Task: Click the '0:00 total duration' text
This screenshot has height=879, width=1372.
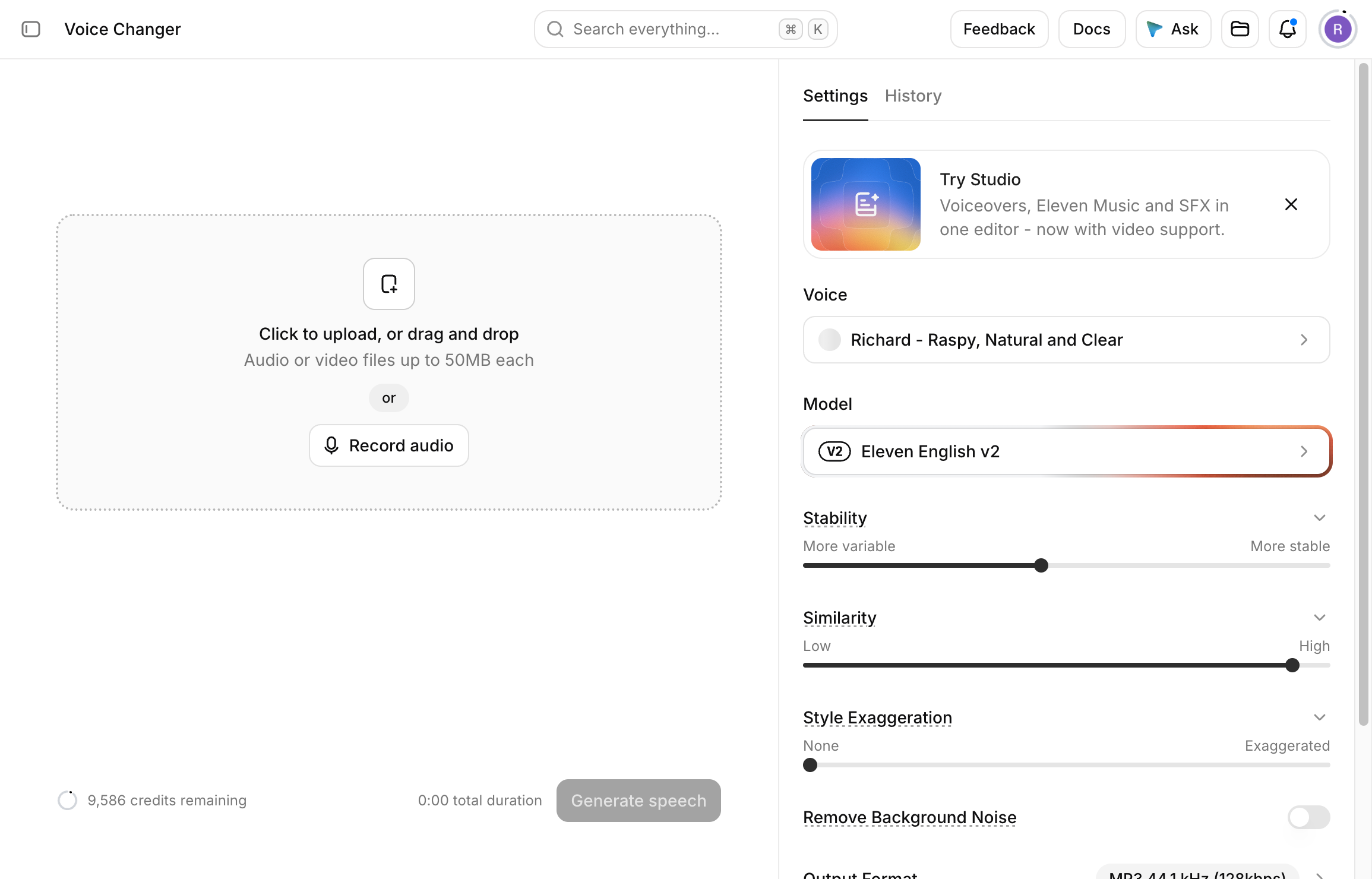Action: pos(480,800)
